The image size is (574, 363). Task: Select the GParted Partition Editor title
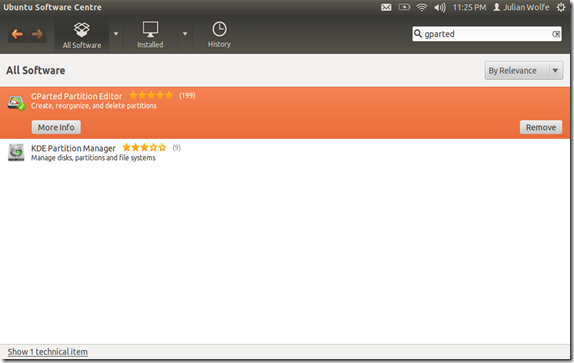(x=77, y=96)
